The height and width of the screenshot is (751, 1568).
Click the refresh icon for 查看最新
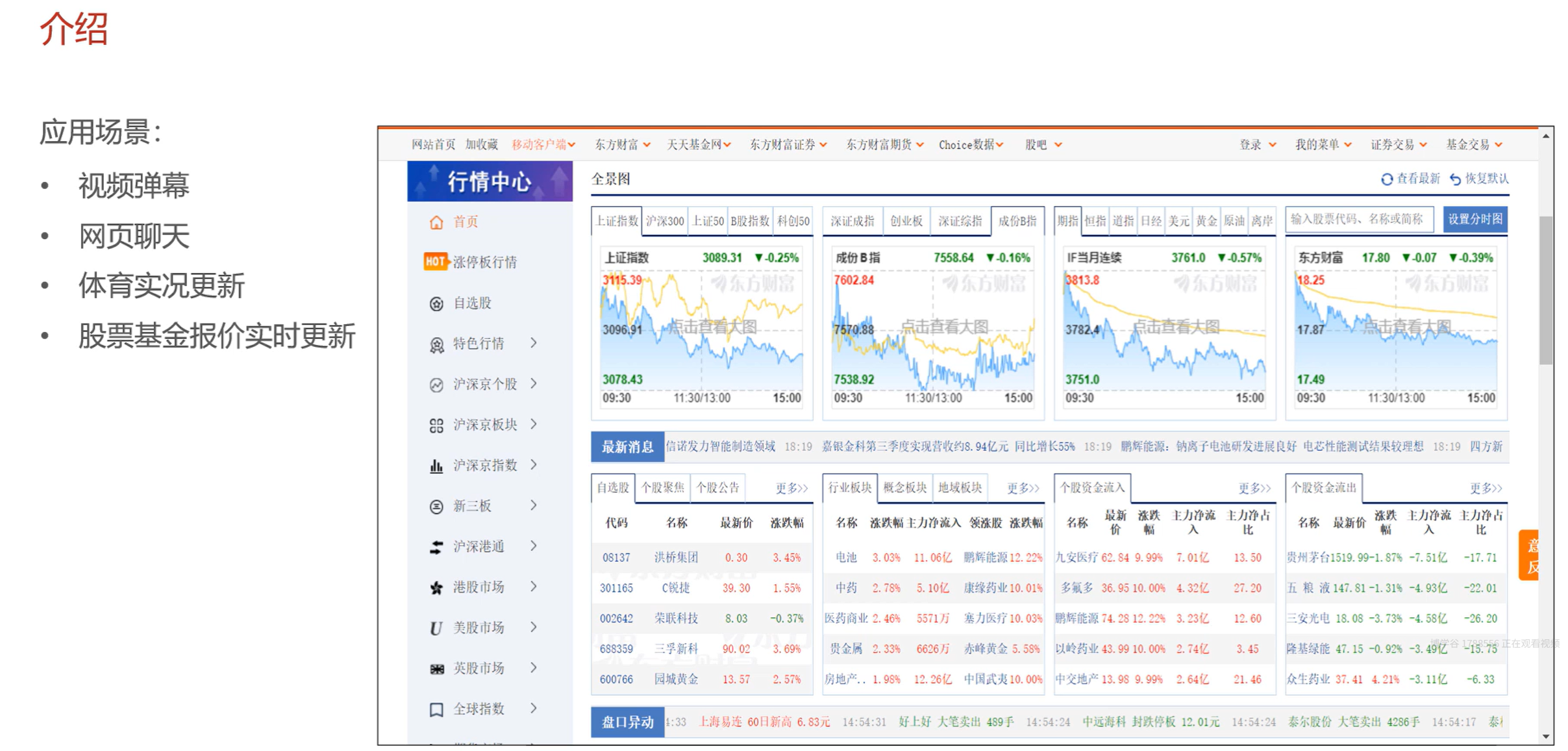[x=1386, y=179]
